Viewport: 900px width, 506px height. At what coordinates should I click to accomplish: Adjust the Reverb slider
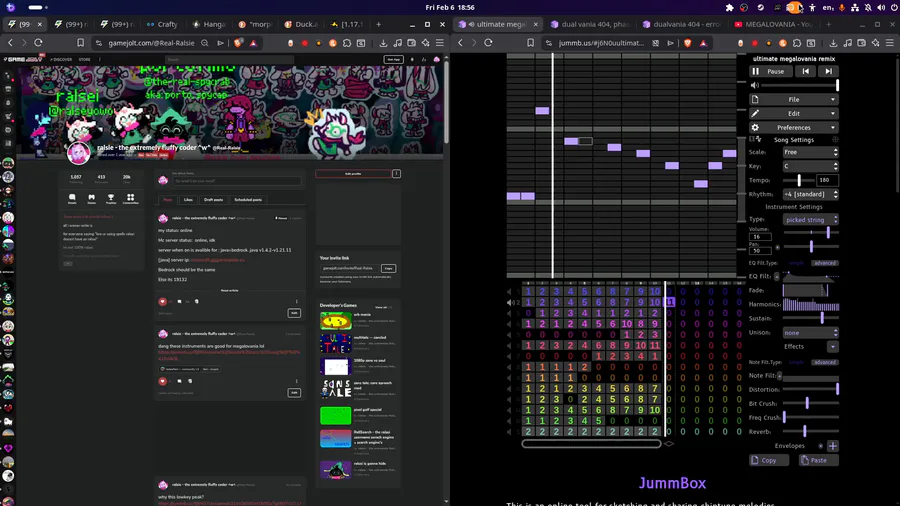[811, 431]
